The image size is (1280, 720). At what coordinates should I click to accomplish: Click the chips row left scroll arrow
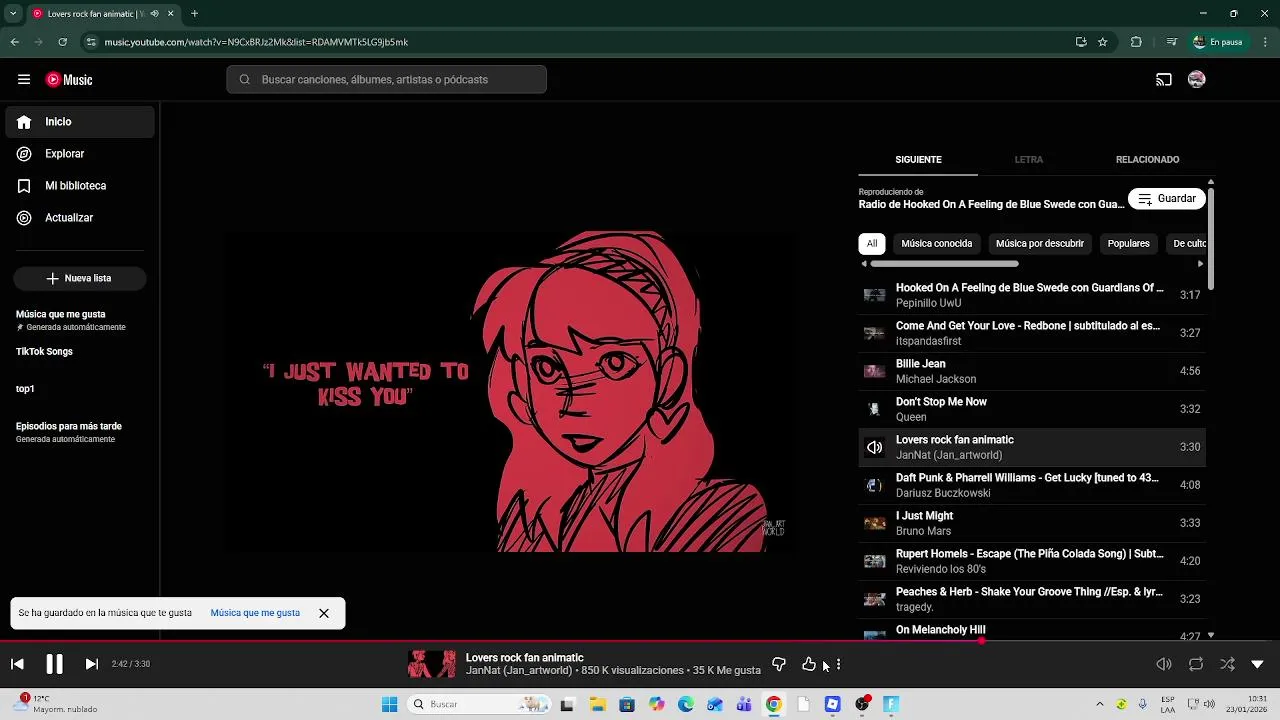point(864,264)
